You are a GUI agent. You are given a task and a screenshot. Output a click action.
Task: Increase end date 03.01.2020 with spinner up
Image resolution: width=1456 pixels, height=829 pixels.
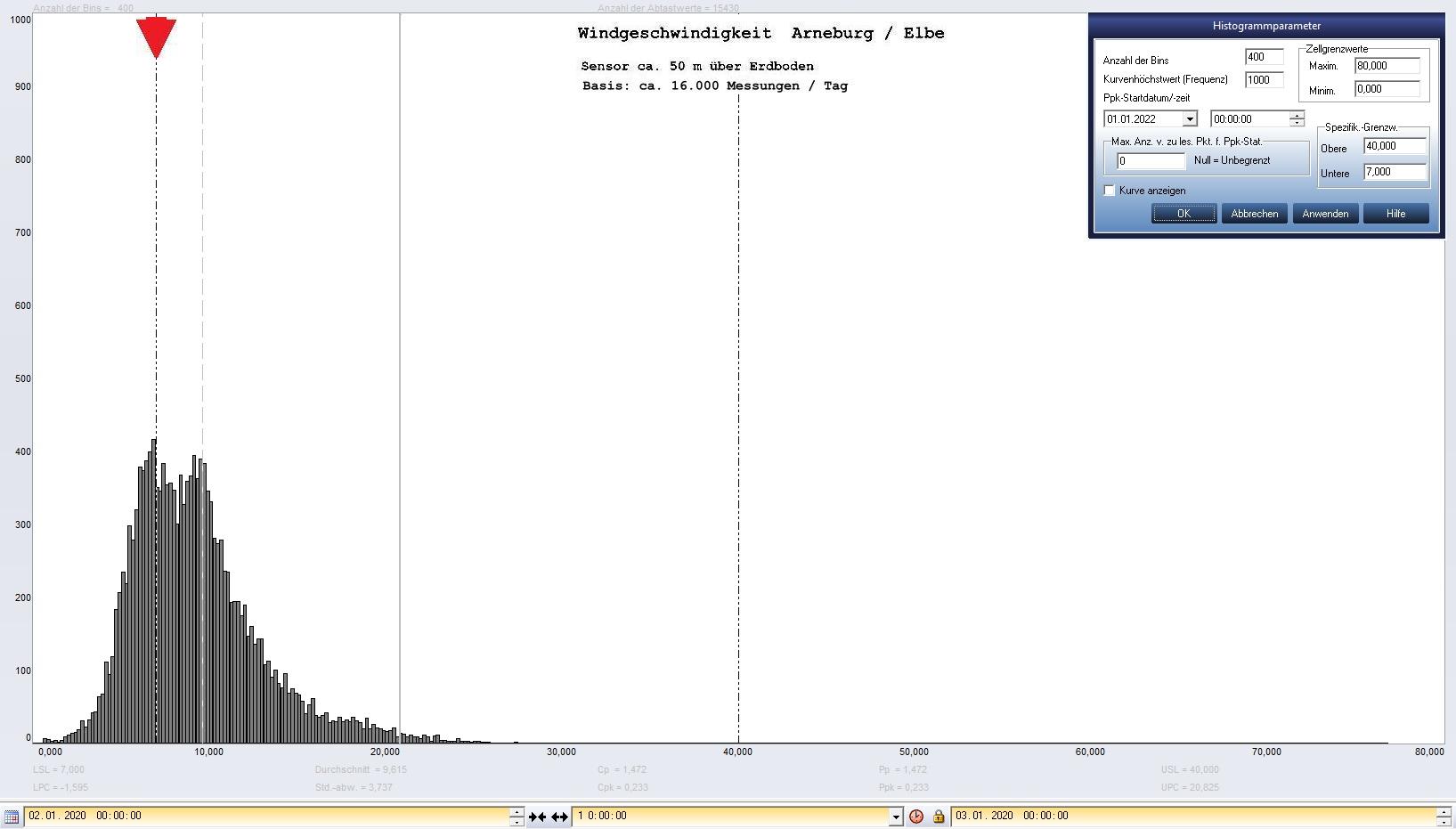point(1444,811)
